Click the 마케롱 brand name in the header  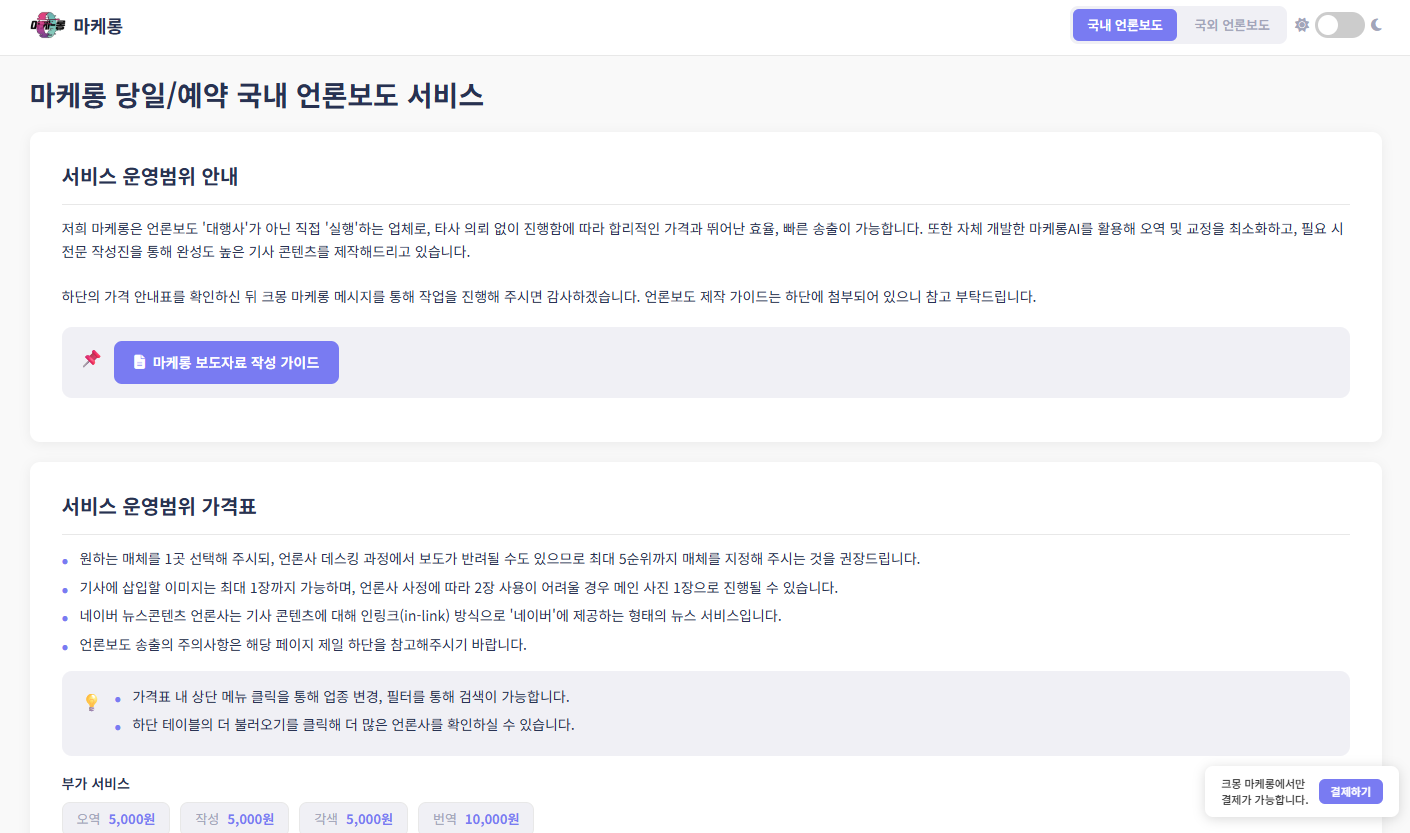98,26
